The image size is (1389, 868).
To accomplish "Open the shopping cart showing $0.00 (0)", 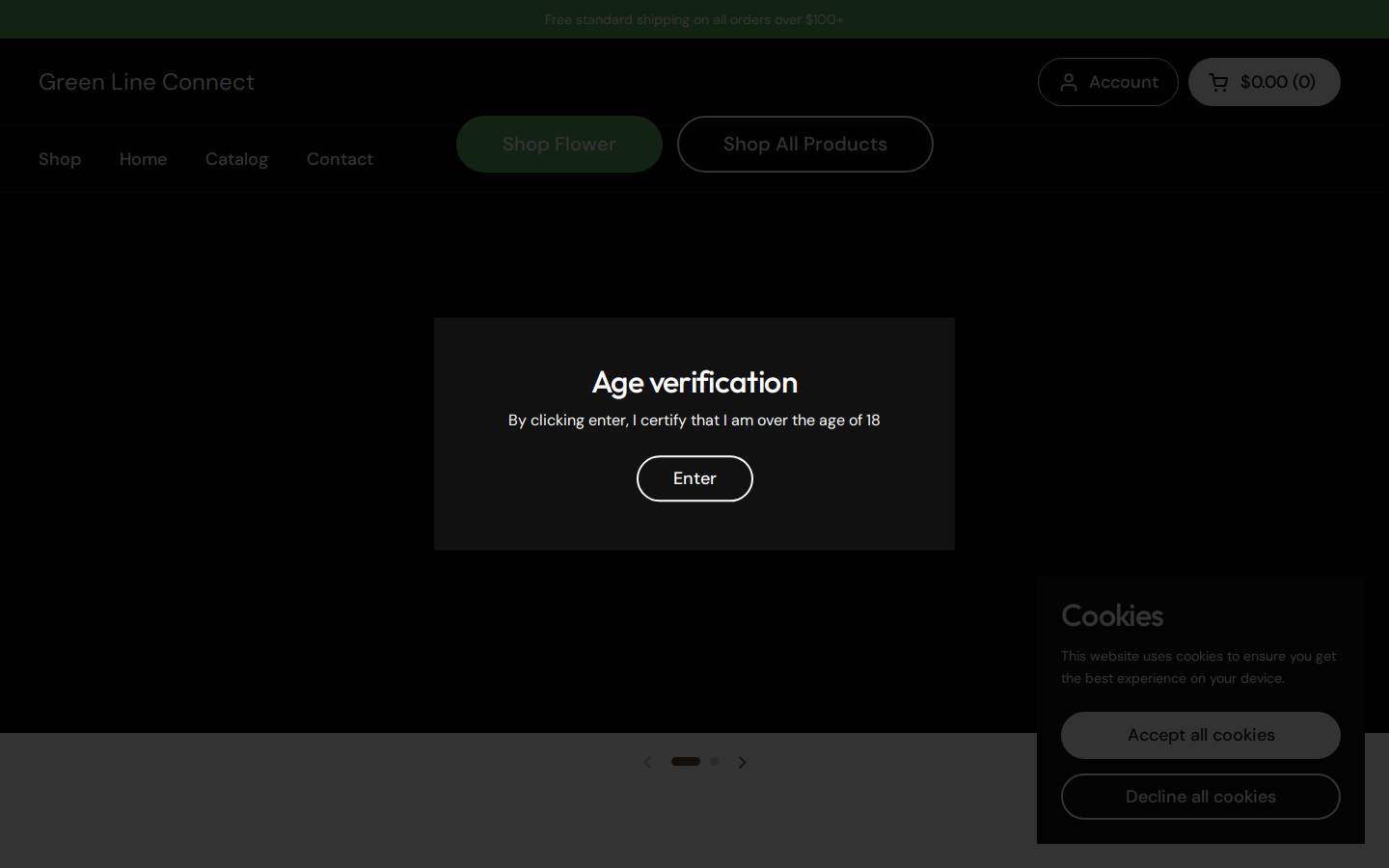I will 1264,82.
